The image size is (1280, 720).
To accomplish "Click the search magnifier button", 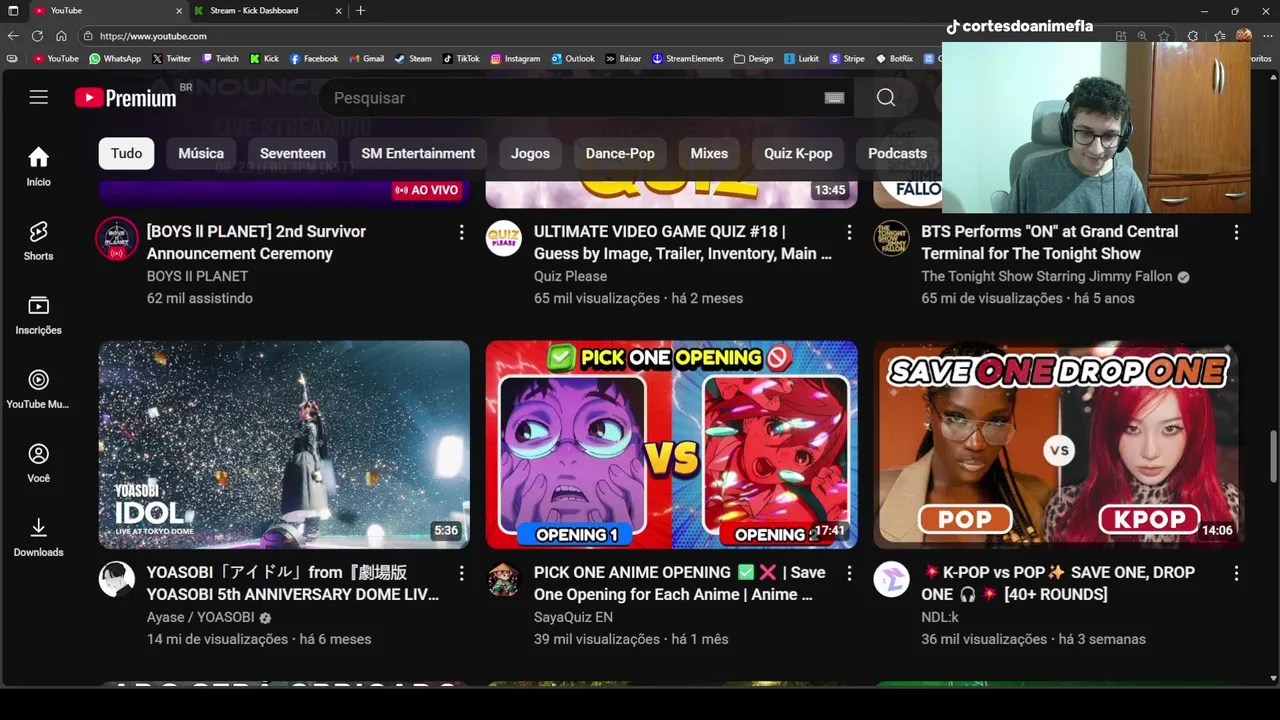I will tap(886, 97).
